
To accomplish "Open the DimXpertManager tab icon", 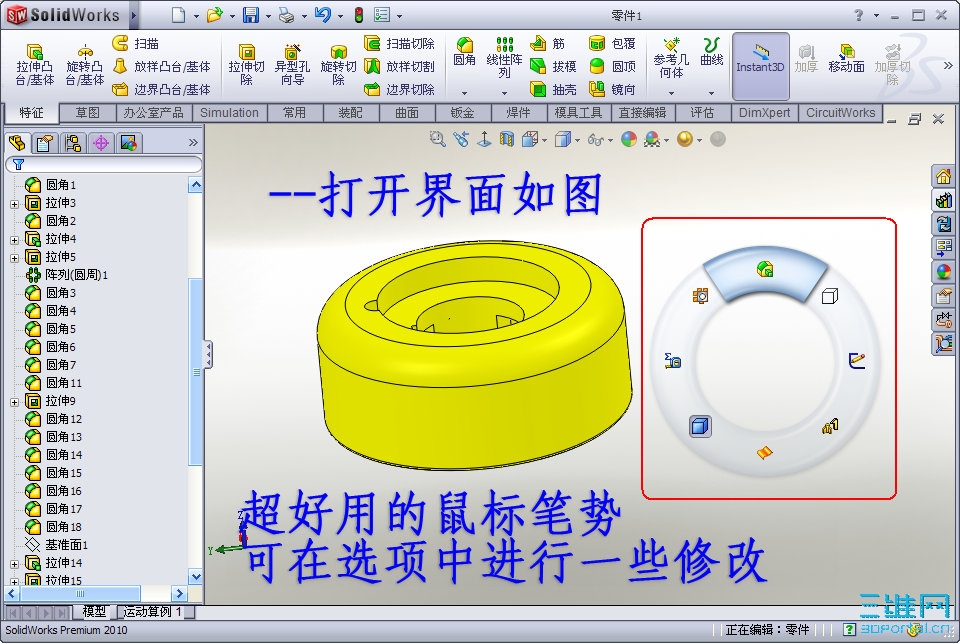I will [x=100, y=143].
